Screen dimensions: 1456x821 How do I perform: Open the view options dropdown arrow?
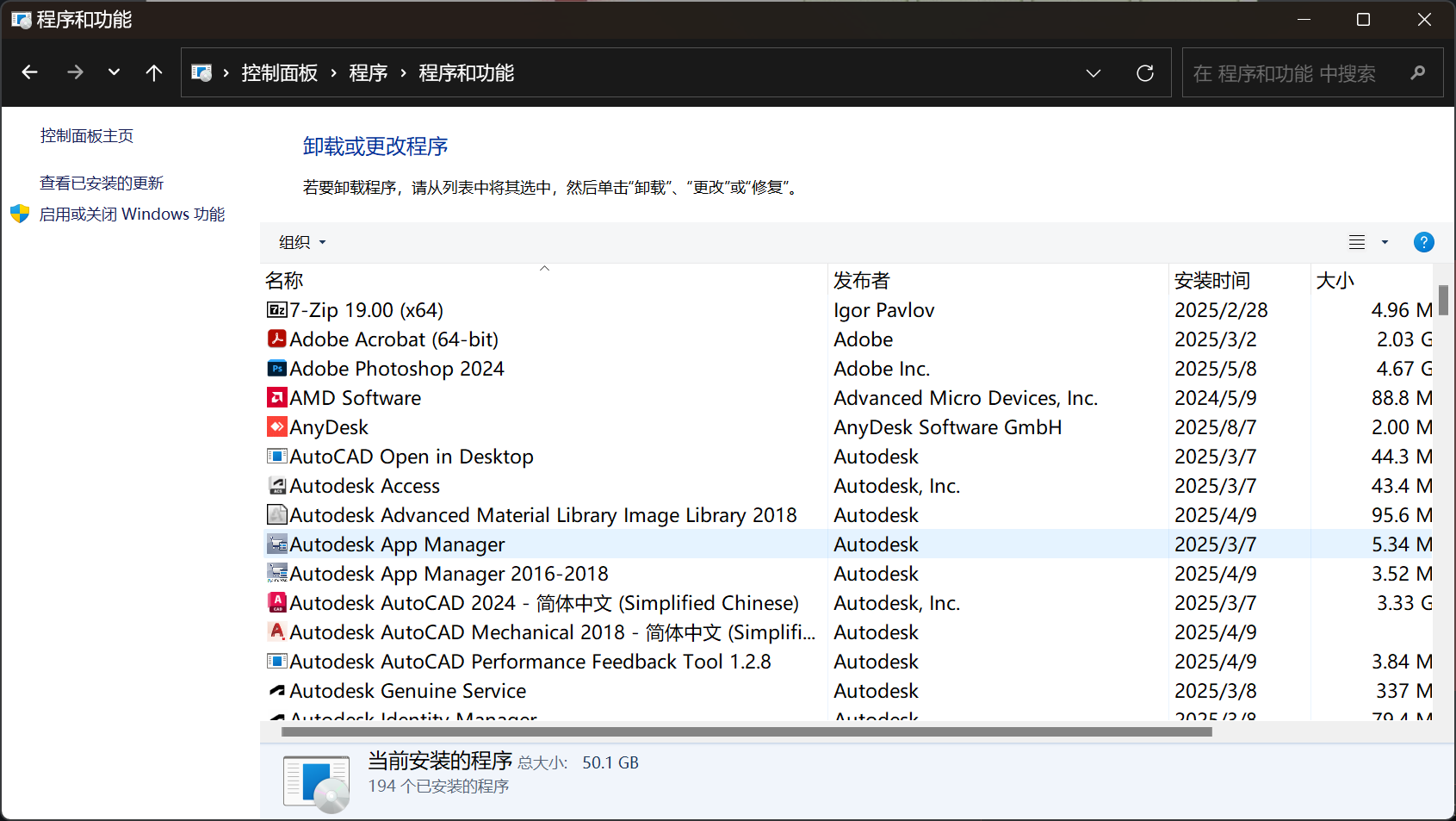tap(1385, 242)
